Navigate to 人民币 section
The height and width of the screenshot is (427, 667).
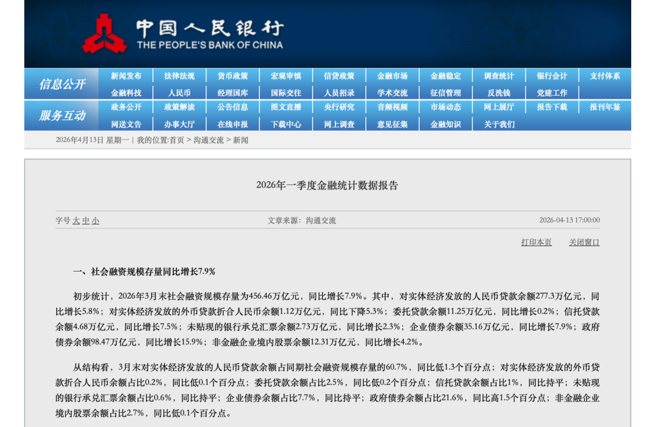179,92
